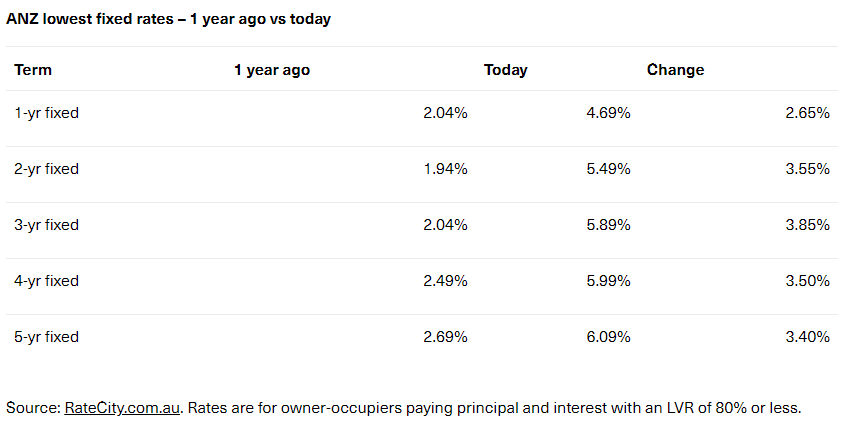Select the '4-yr fixed' row label

pos(46,281)
